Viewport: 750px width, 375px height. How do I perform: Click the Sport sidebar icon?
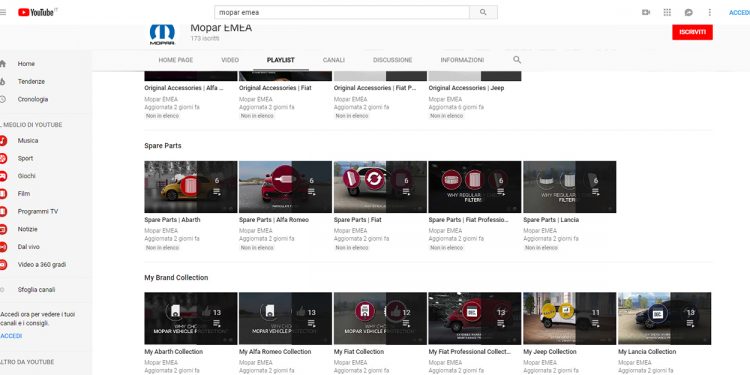tap(3, 158)
